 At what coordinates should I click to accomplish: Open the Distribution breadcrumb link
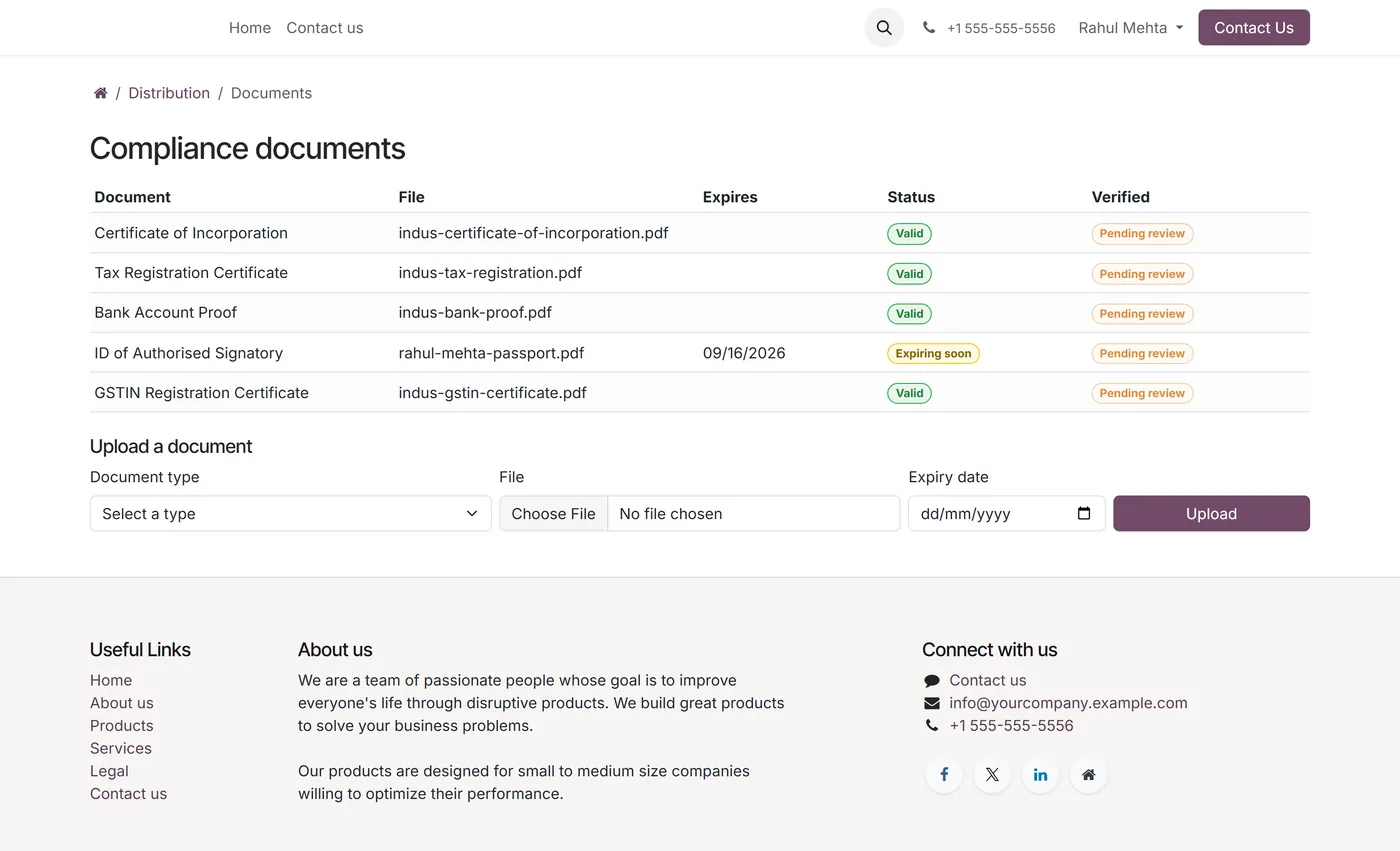point(169,93)
